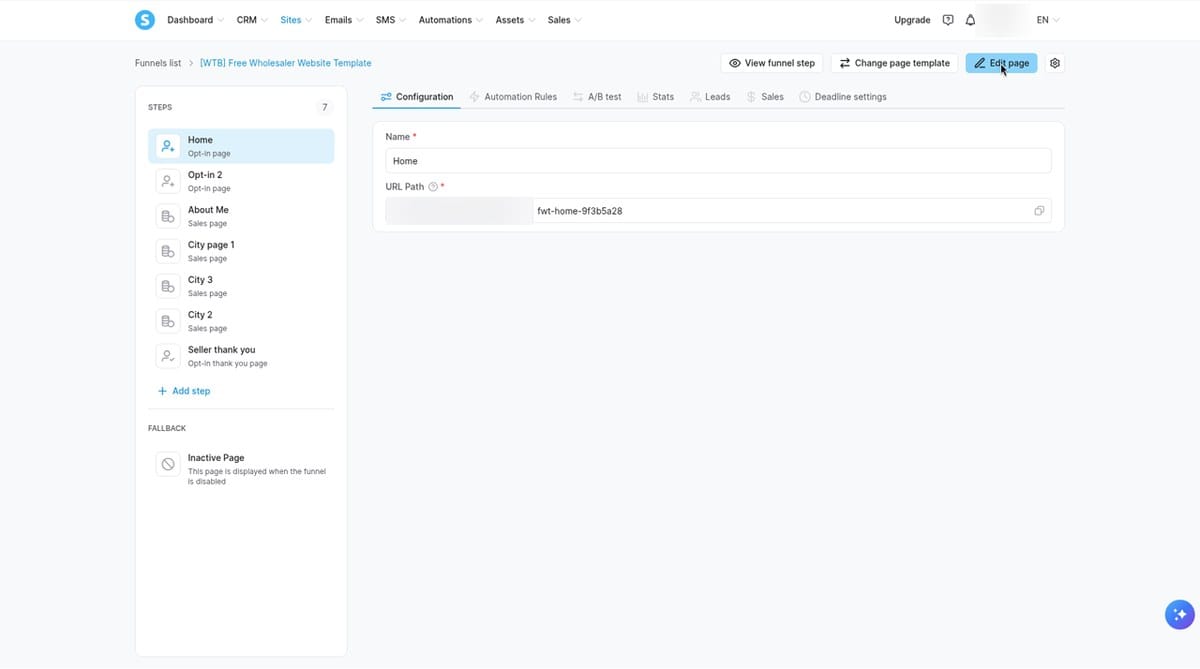Expand the Dashboard dropdown menu
Viewport: 1200px width, 669px height.
tap(195, 20)
